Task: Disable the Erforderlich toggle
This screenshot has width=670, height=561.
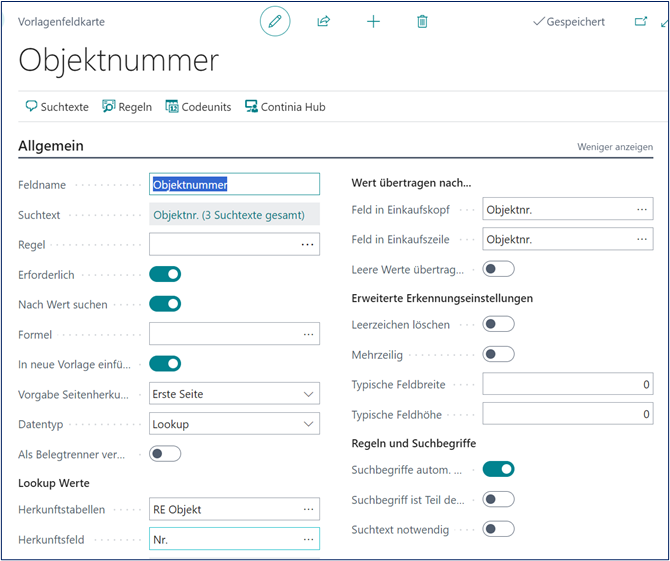Action: (x=165, y=274)
